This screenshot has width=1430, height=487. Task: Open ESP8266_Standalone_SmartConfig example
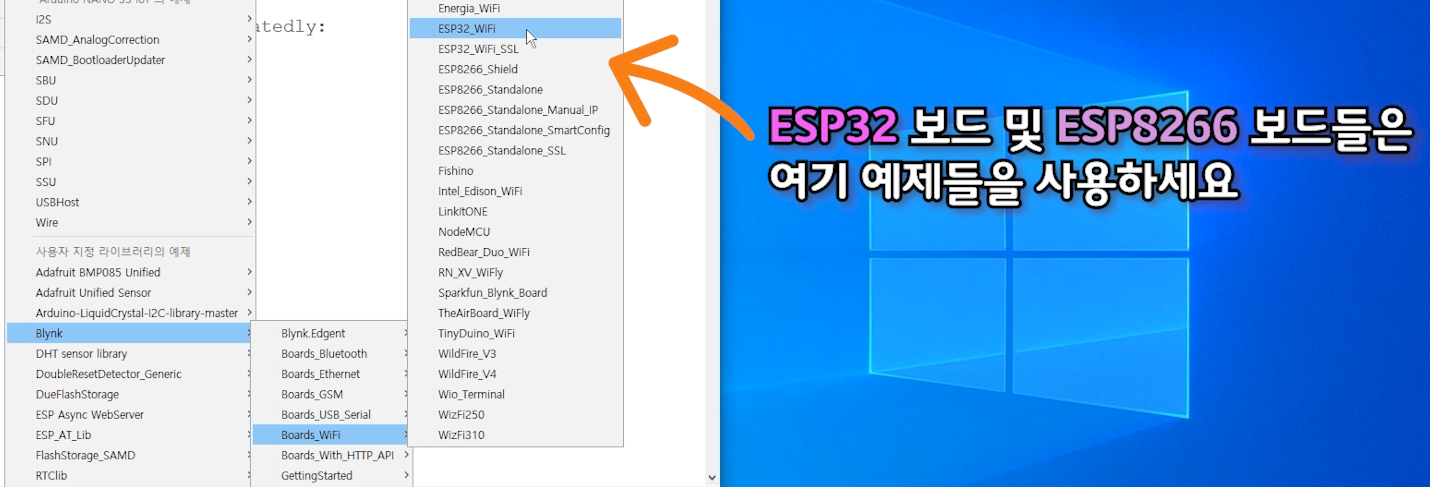tap(515, 130)
